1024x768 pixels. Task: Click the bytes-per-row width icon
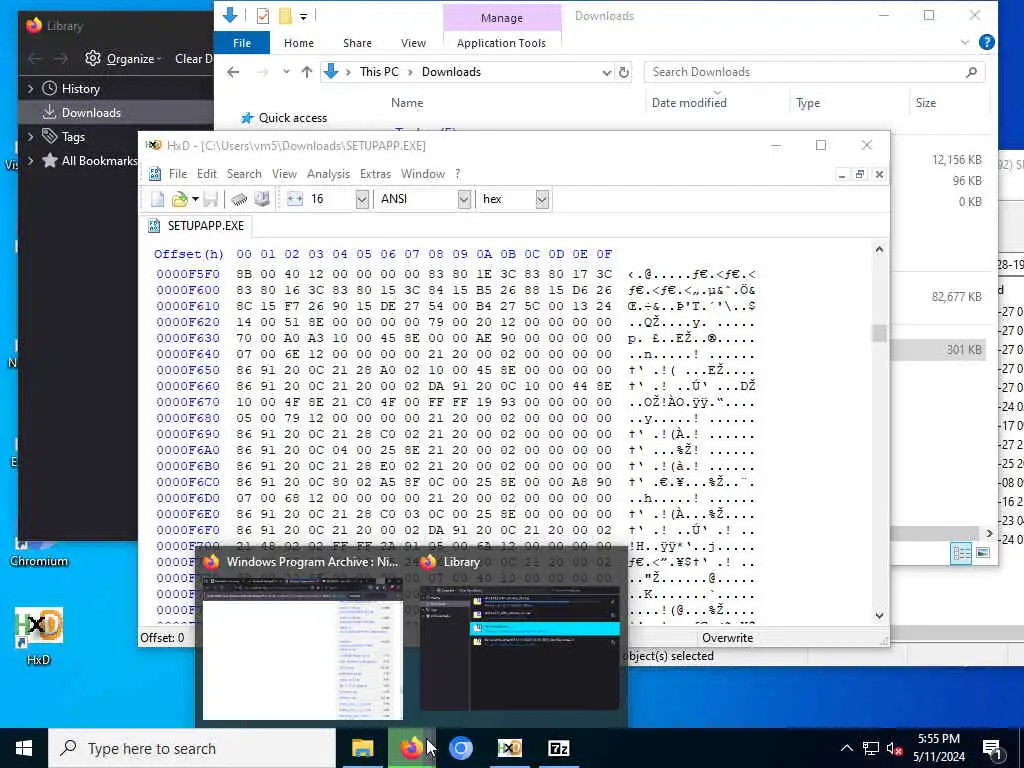[295, 199]
